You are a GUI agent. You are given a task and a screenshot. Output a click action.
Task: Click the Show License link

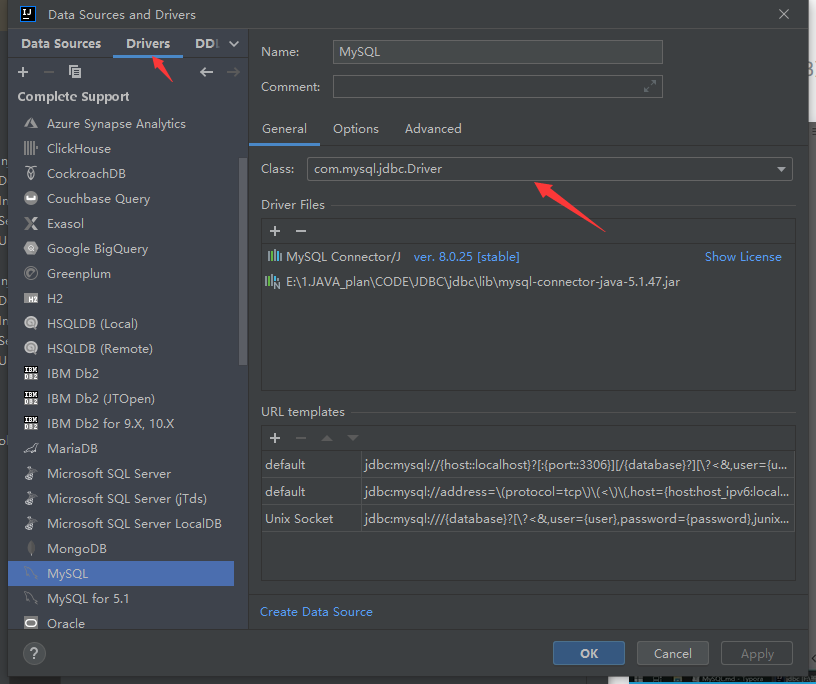[743, 257]
